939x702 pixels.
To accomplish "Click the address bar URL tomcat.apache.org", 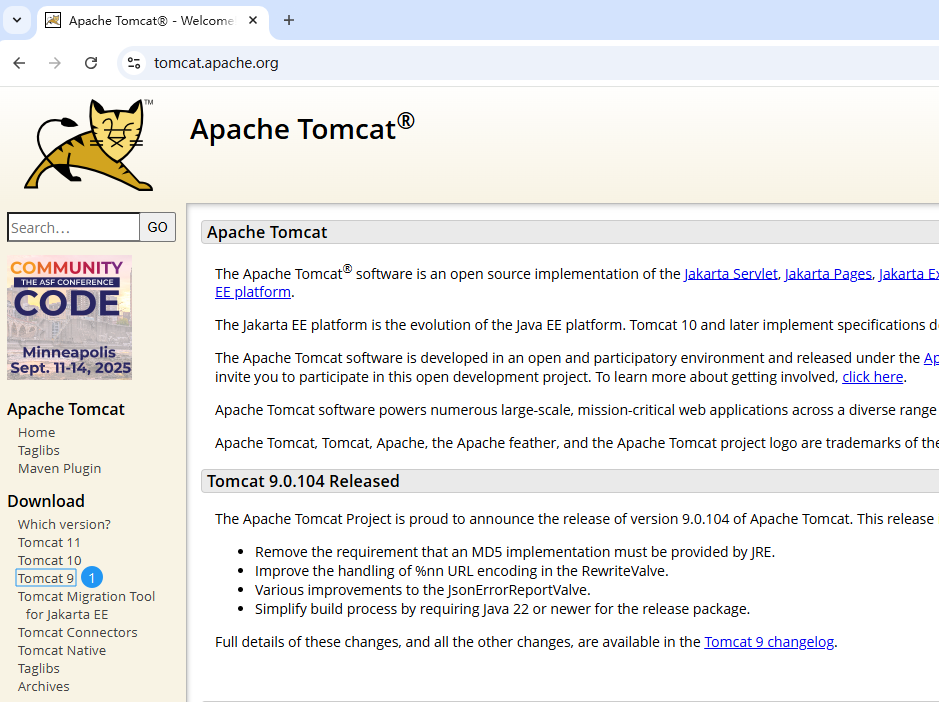I will click(x=216, y=63).
